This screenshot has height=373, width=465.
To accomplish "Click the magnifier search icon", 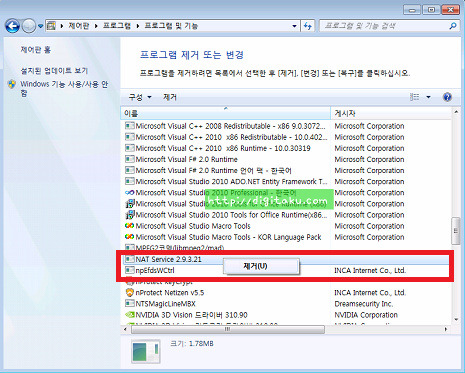I will tap(453, 26).
